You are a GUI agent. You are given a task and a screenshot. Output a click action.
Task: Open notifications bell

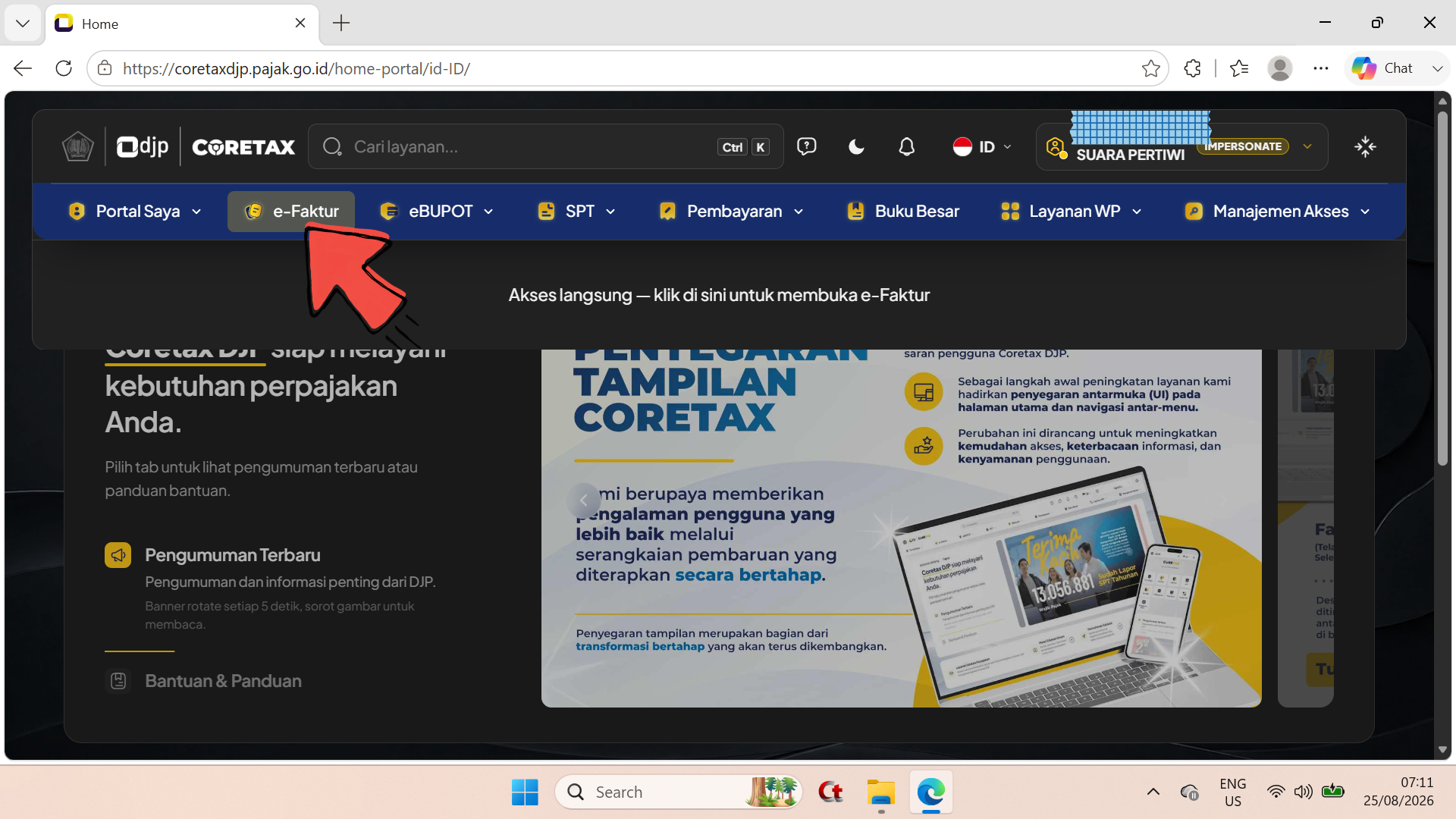point(906,146)
